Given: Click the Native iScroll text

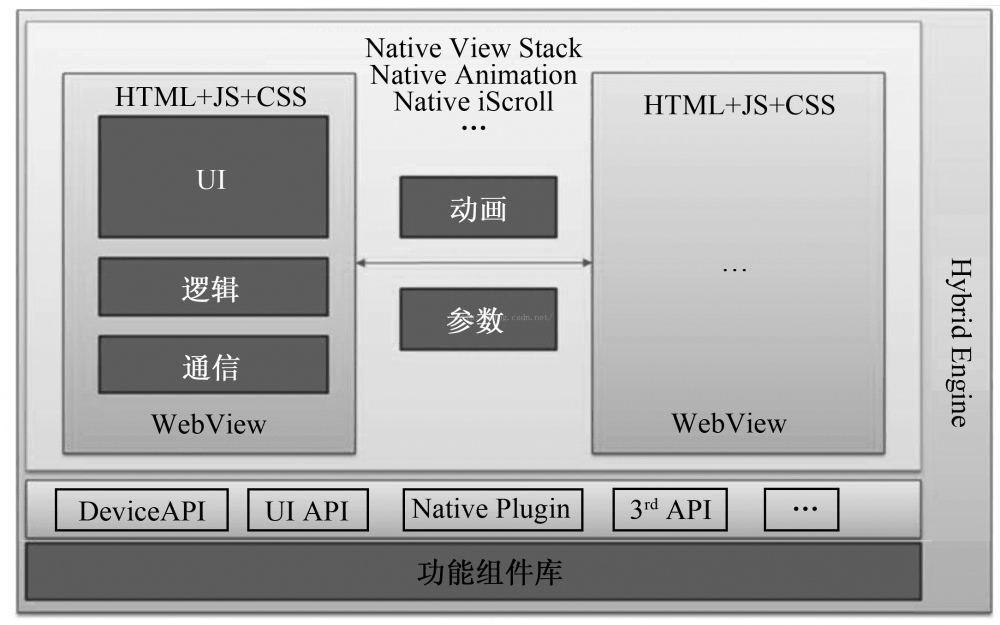Looking at the screenshot, I should 473,101.
